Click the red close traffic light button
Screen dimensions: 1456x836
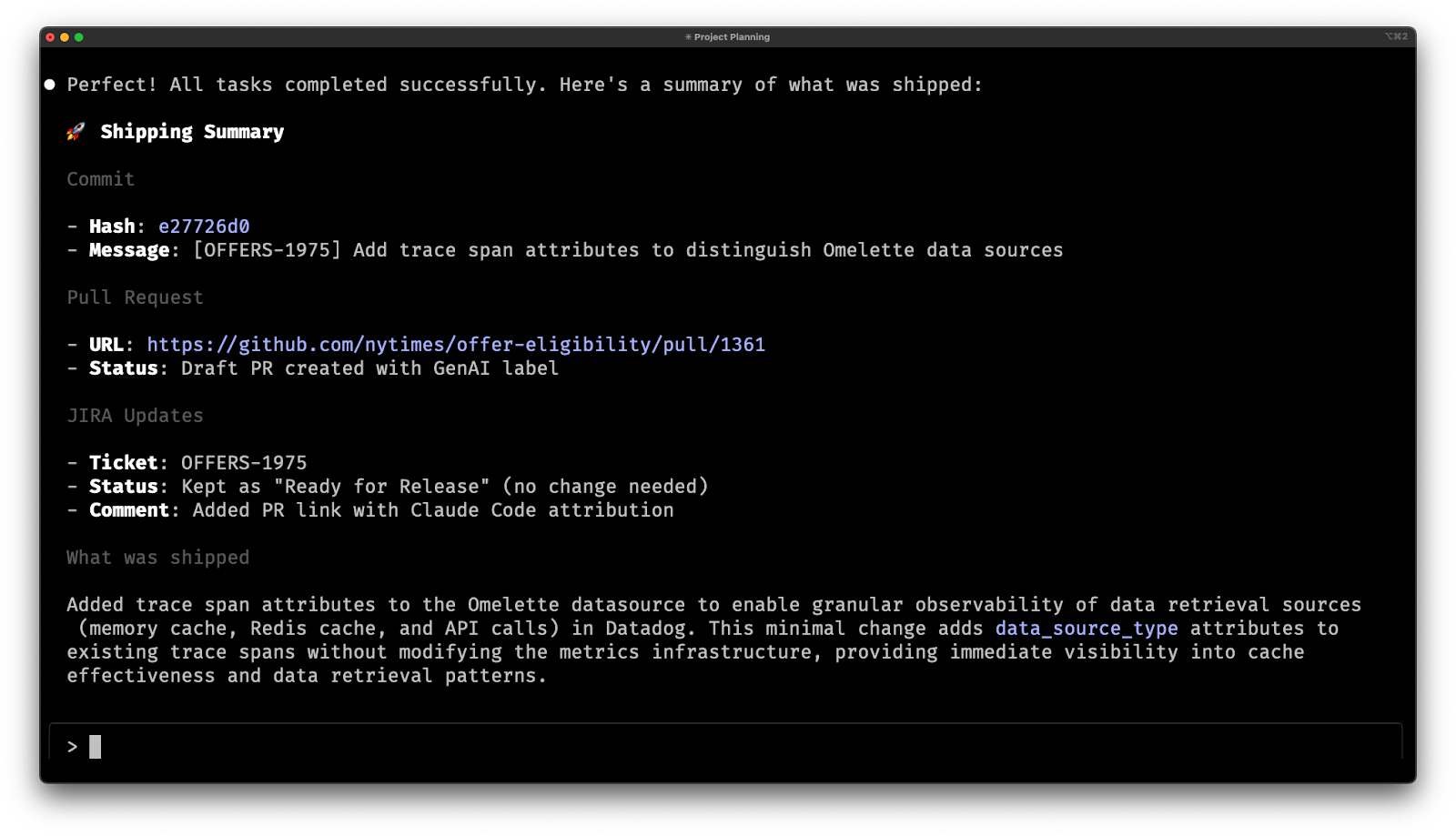[49, 37]
